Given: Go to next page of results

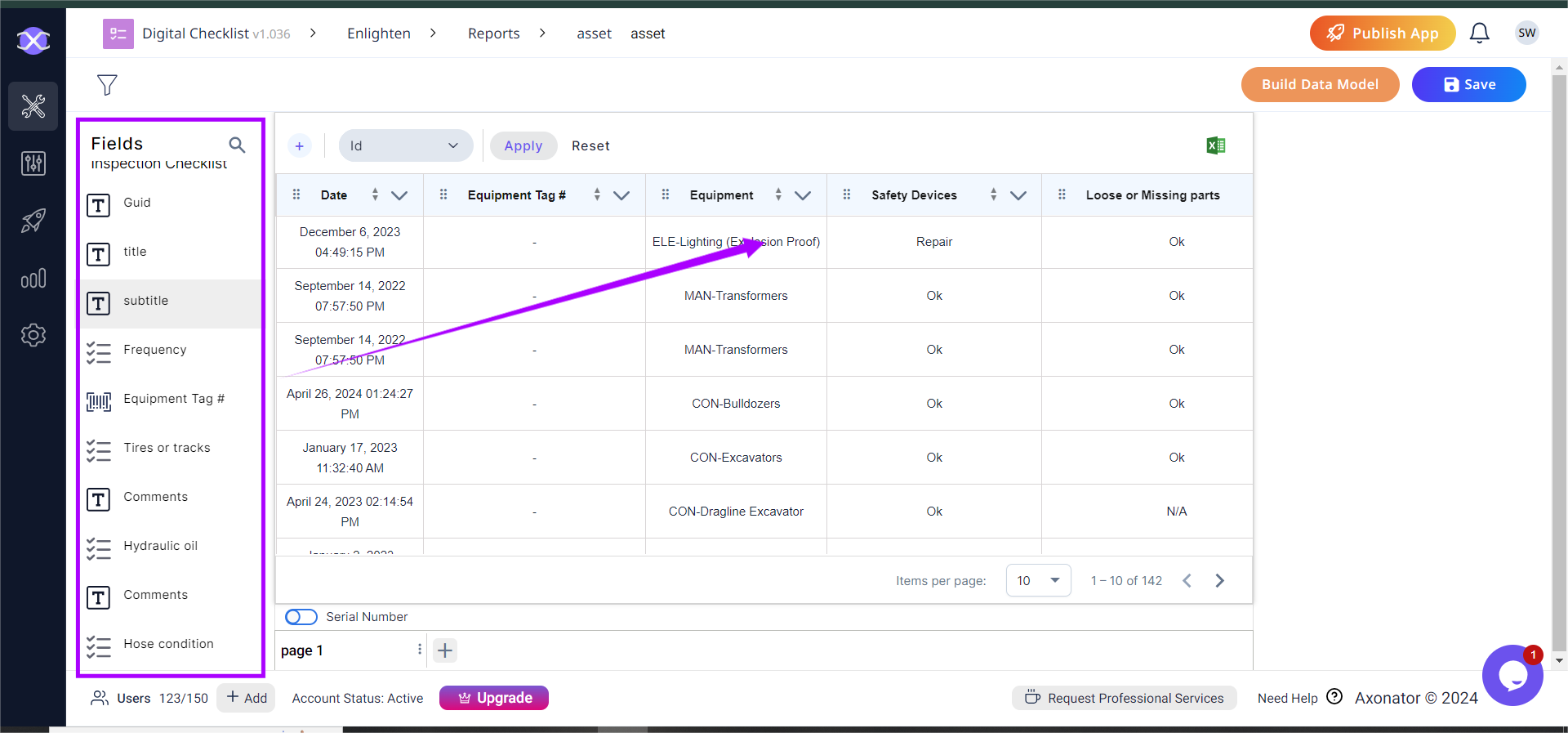Looking at the screenshot, I should pyautogui.click(x=1219, y=580).
